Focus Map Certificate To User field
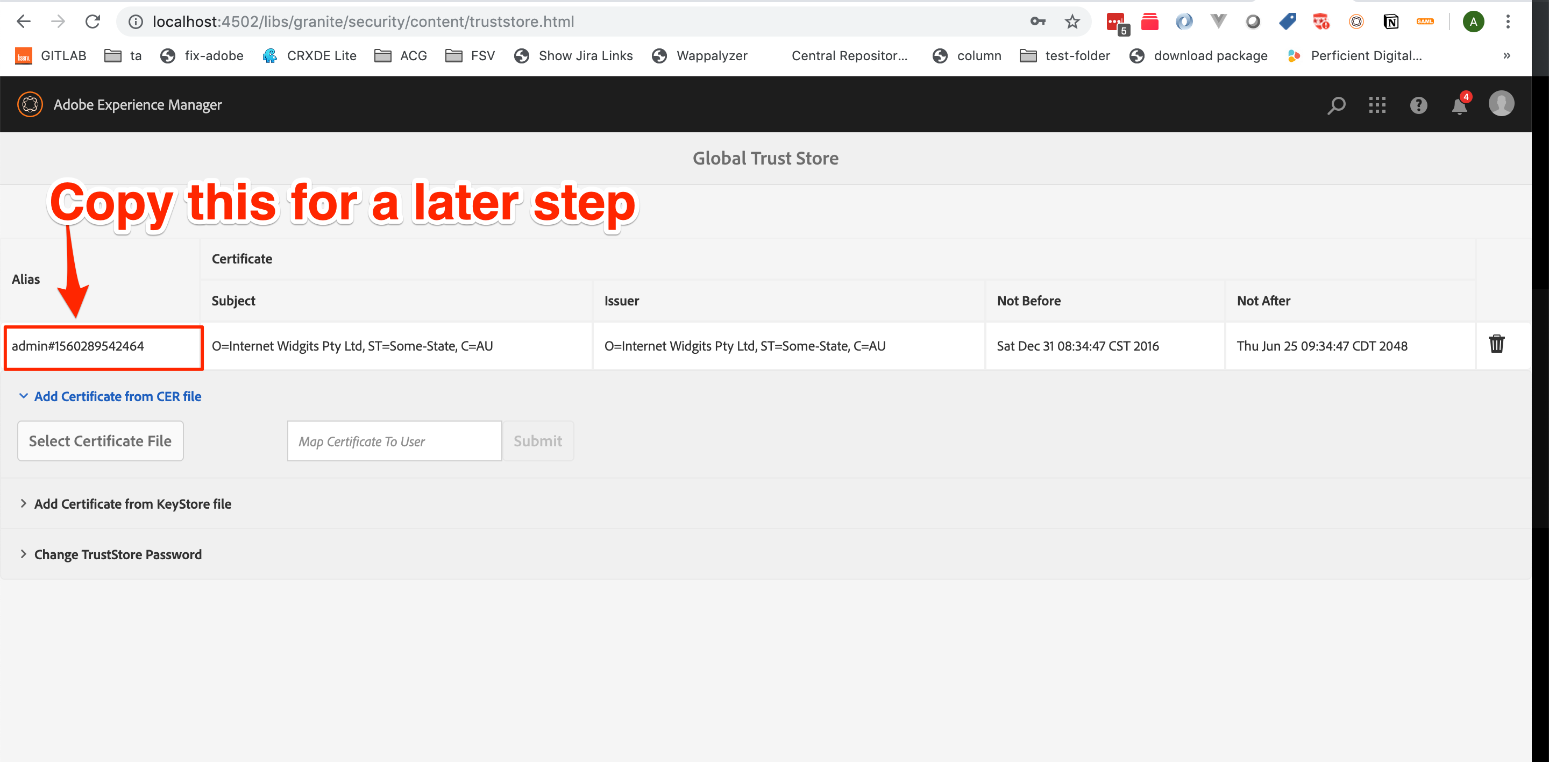This screenshot has height=784, width=1549. tap(394, 441)
